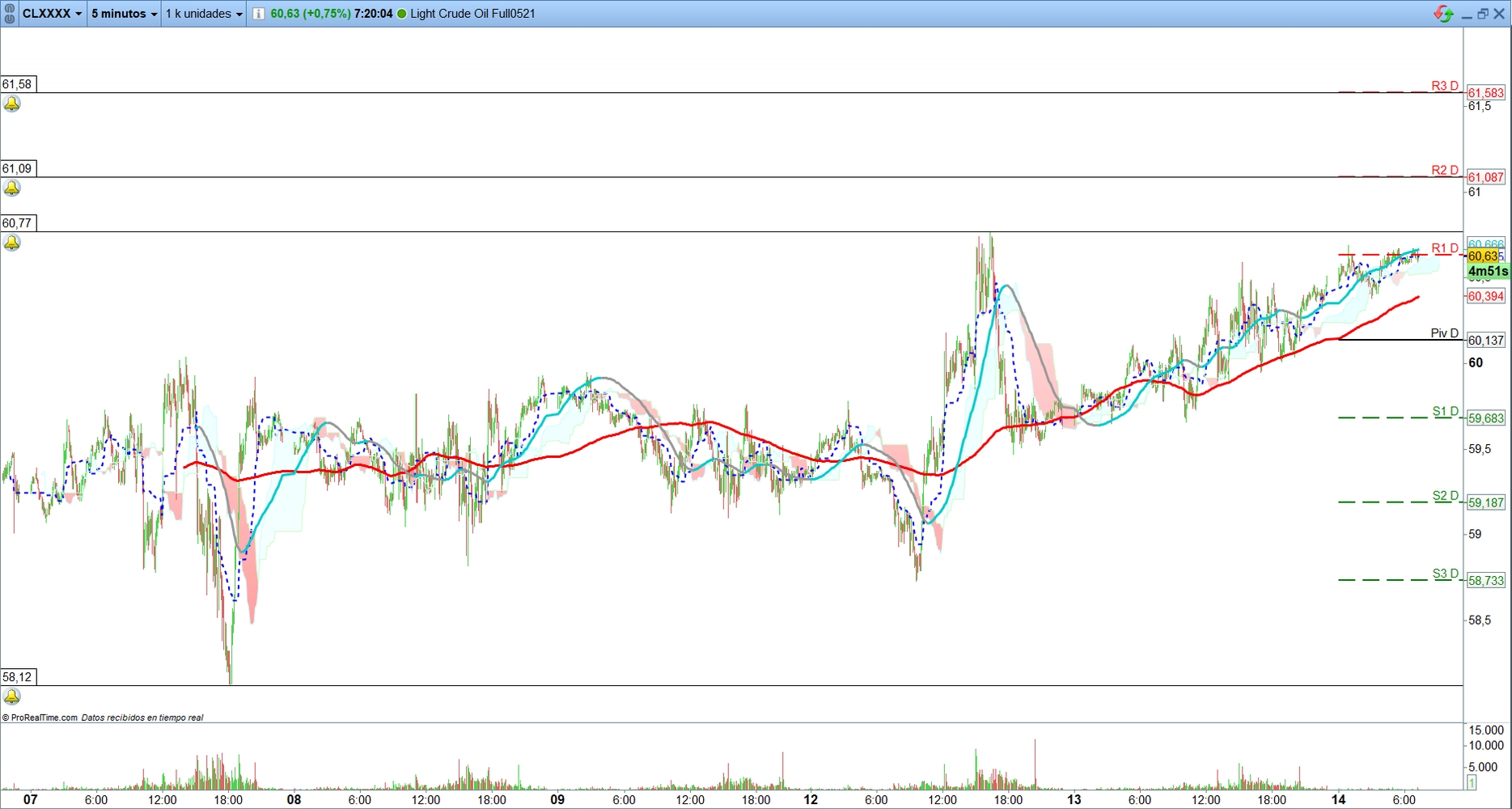1512x809 pixels.
Task: Click the green market status dot
Action: pyautogui.click(x=401, y=14)
